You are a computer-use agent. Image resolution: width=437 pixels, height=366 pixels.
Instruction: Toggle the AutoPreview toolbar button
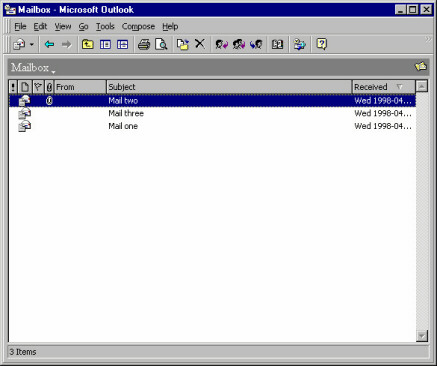(x=122, y=44)
